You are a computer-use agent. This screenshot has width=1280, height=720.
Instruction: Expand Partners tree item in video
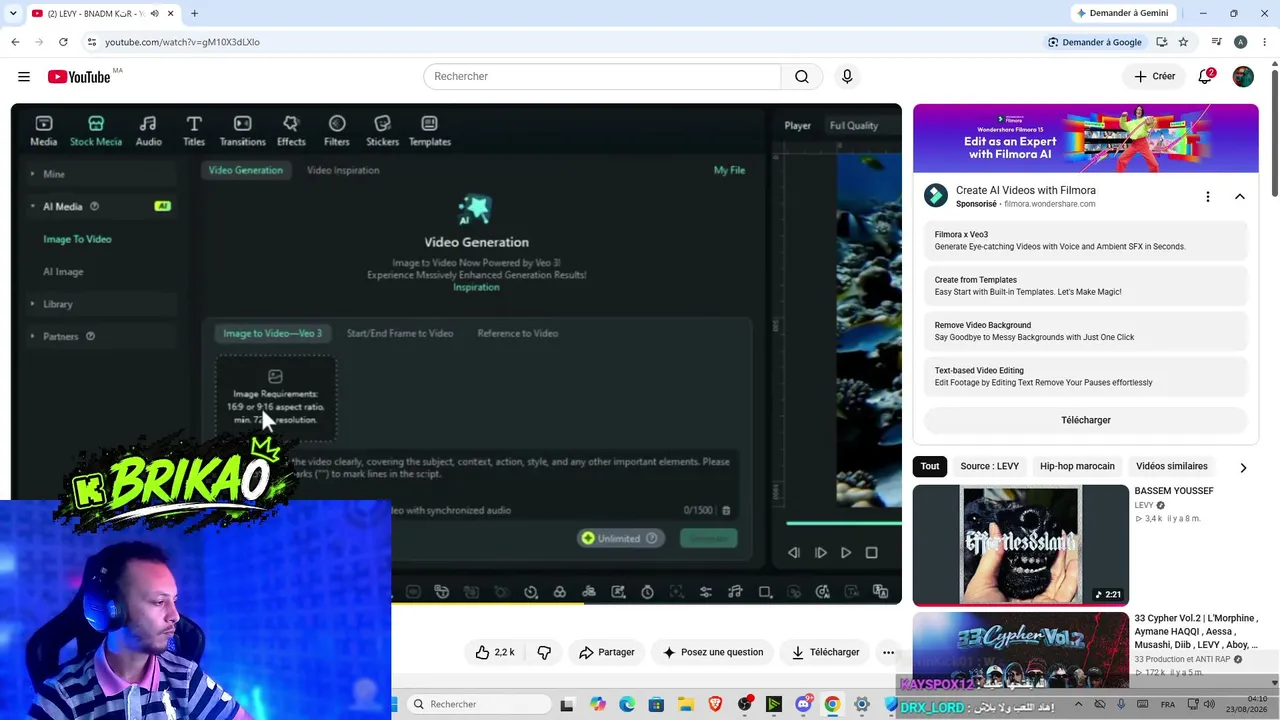pyautogui.click(x=32, y=336)
